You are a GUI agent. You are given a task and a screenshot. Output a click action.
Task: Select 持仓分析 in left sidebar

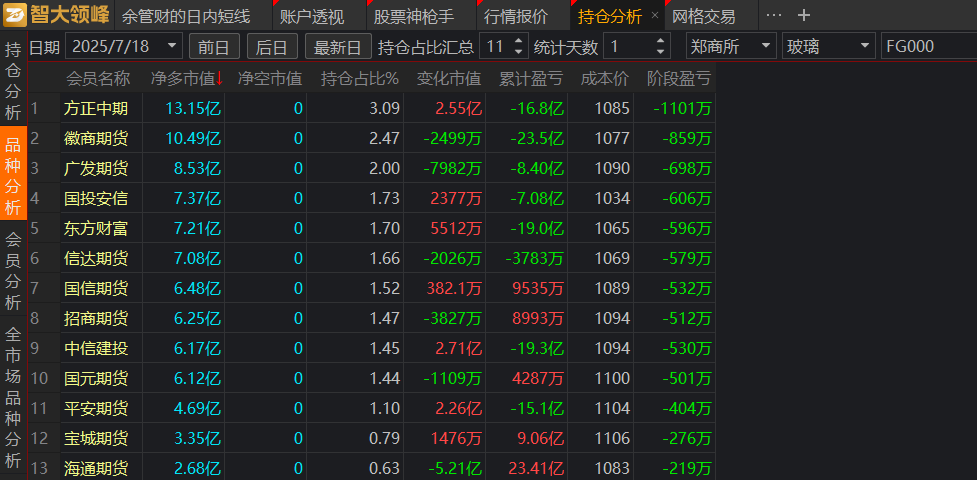tap(13, 82)
